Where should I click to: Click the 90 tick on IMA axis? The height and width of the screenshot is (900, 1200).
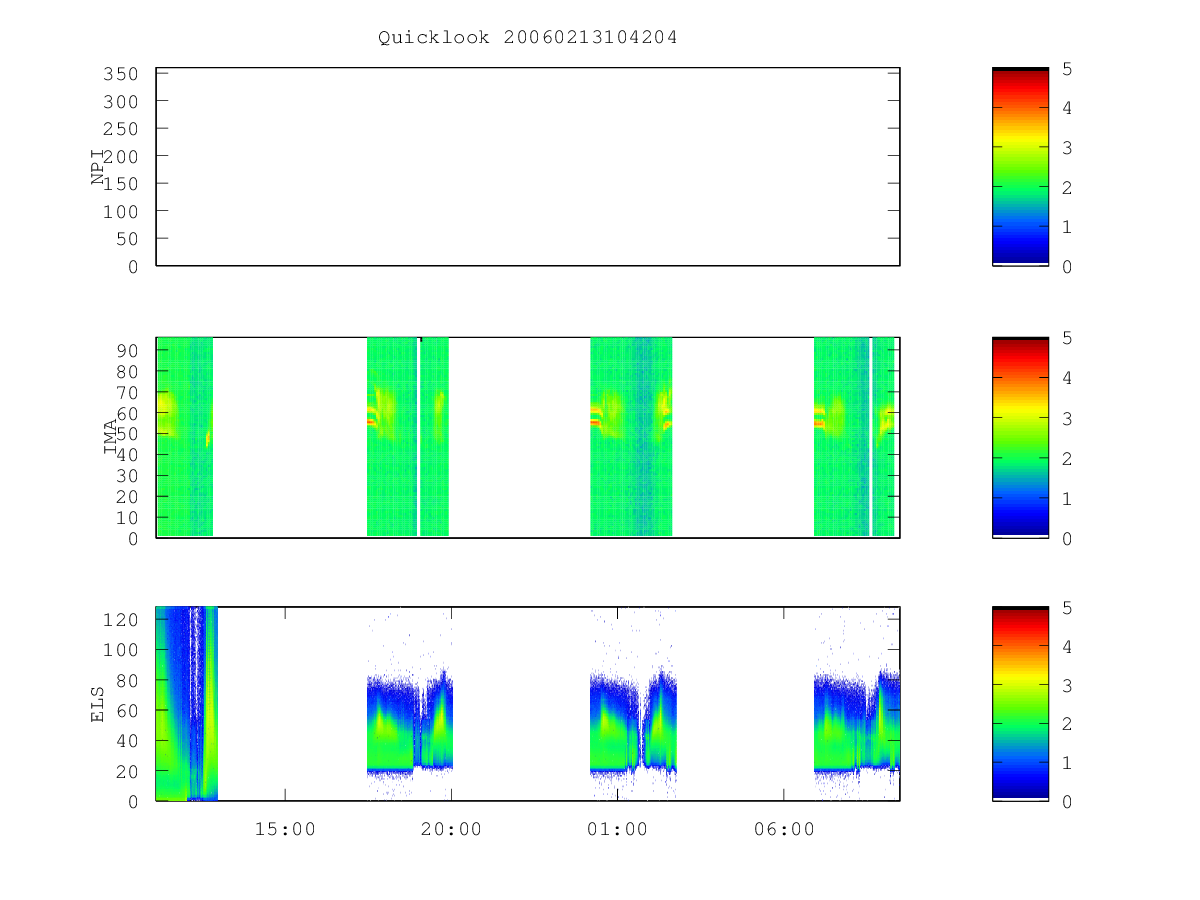tap(125, 350)
